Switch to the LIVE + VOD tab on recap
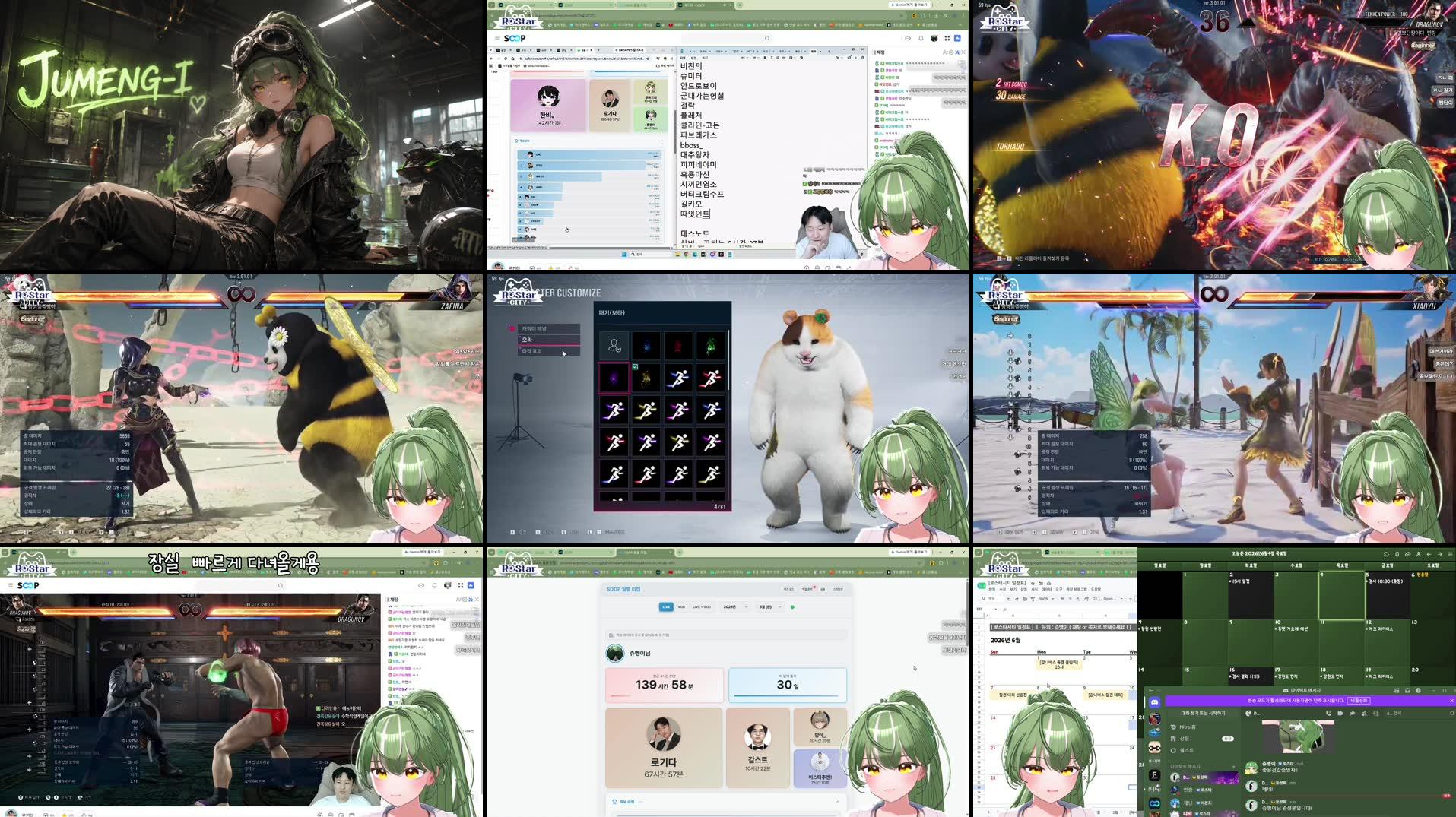This screenshot has width=1456, height=817. click(x=701, y=606)
